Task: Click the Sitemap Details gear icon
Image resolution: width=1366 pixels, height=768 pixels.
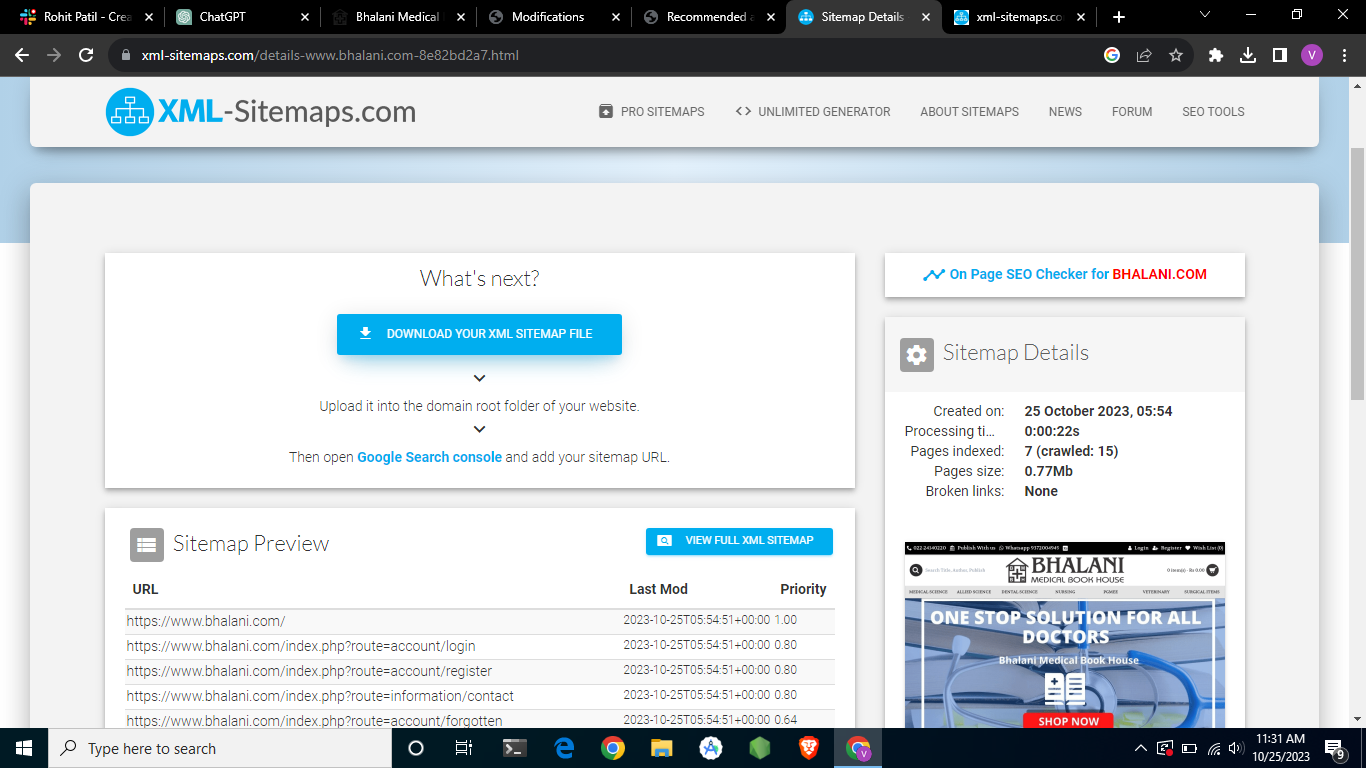Action: tap(917, 354)
